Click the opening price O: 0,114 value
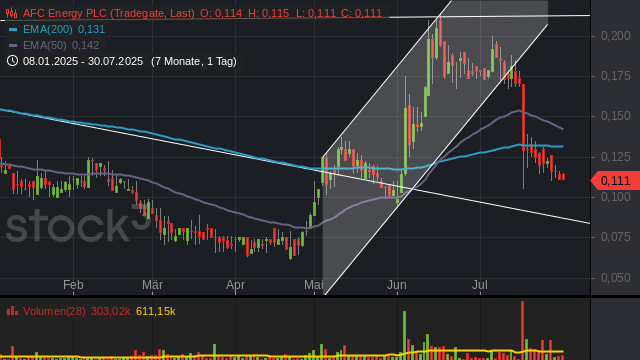 221,13
